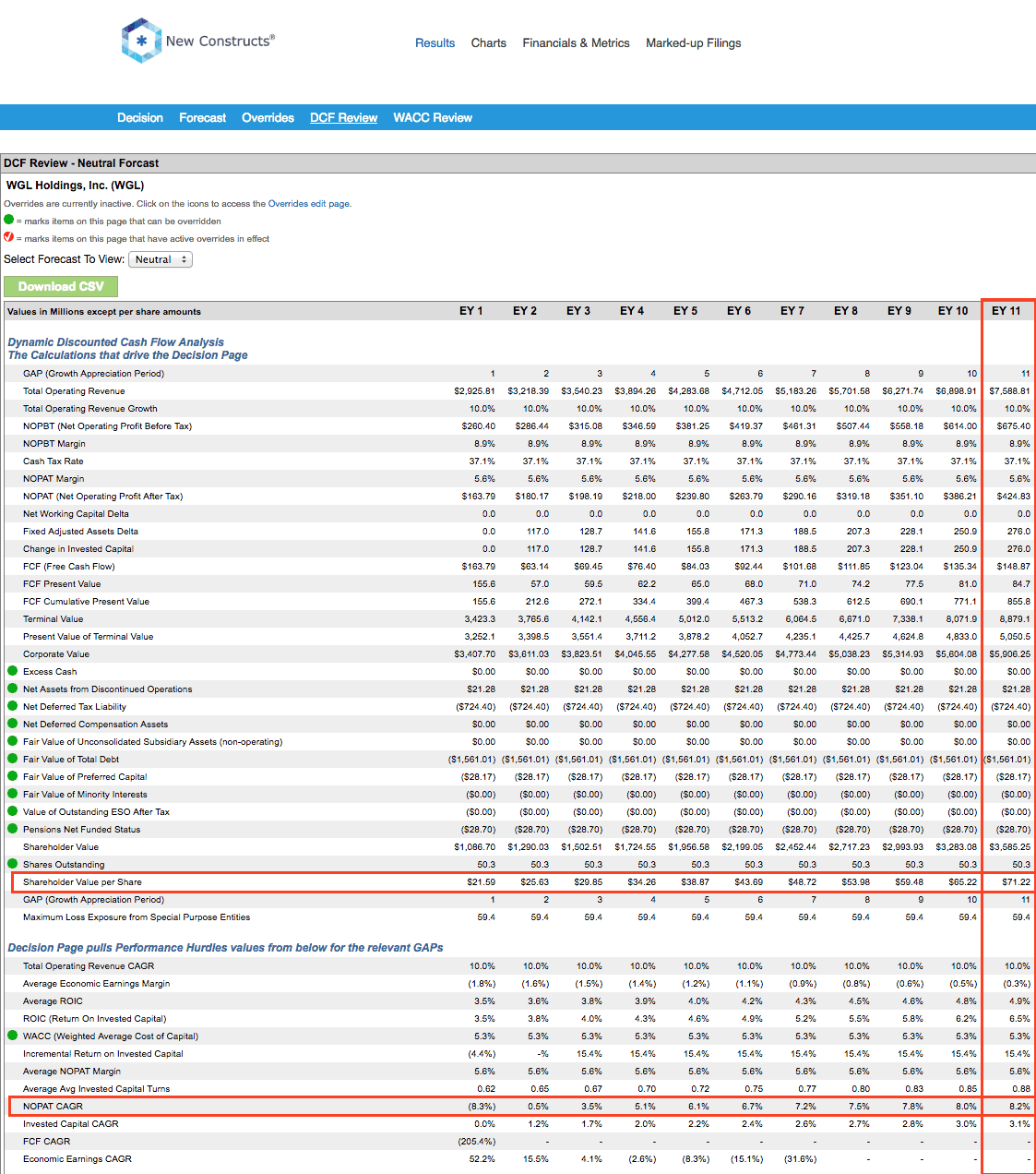
Task: Click override dot for Pensions Net Funded Status
Action: tap(13, 829)
